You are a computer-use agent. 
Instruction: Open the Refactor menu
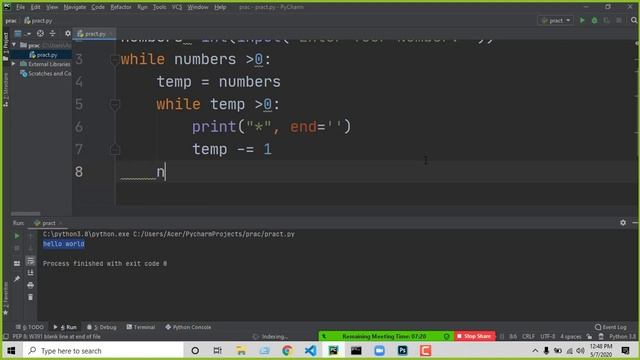[121, 7]
